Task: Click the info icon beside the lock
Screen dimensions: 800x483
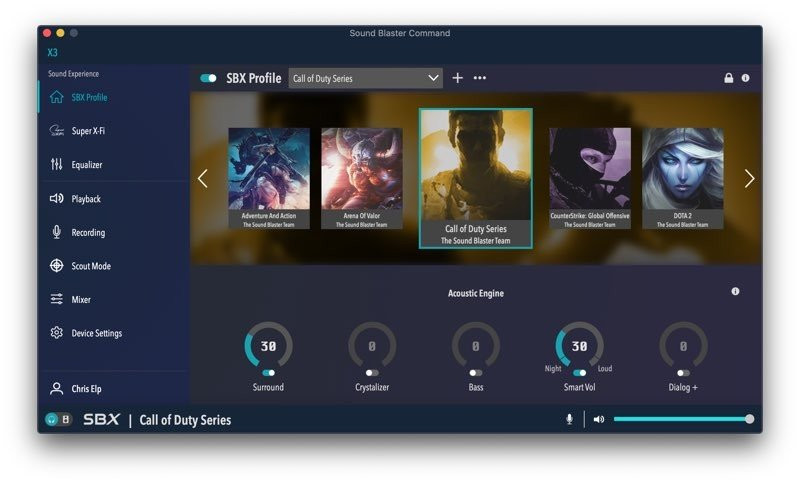Action: [x=745, y=78]
